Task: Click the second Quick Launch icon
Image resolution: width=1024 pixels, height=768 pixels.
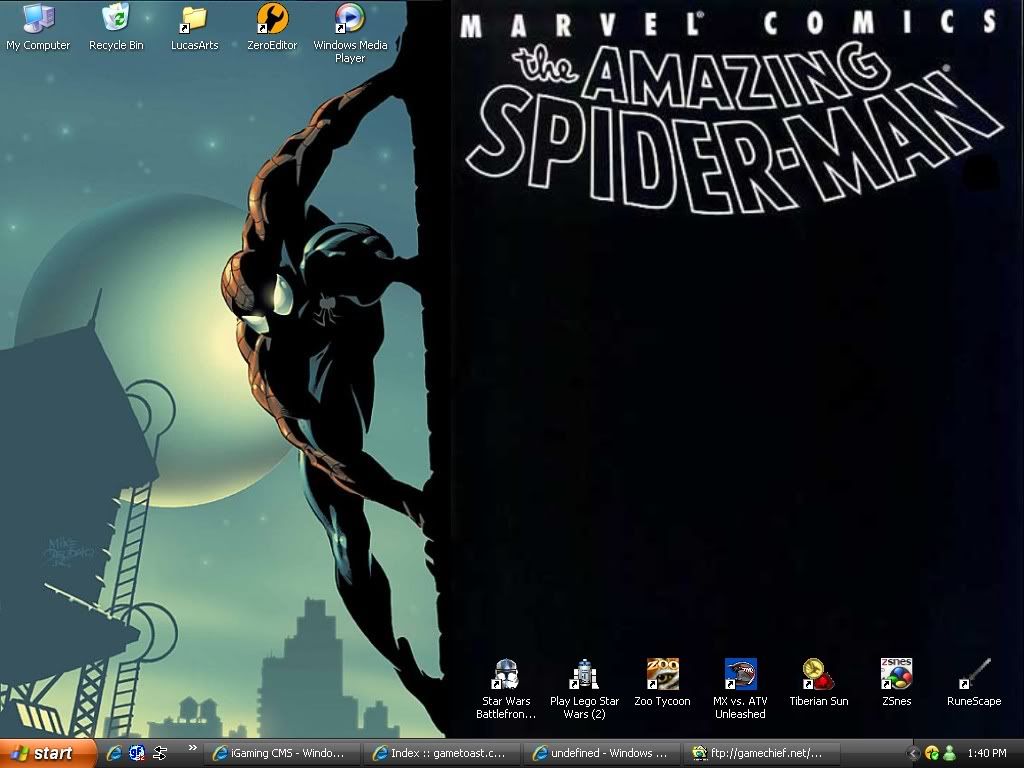Action: click(136, 754)
